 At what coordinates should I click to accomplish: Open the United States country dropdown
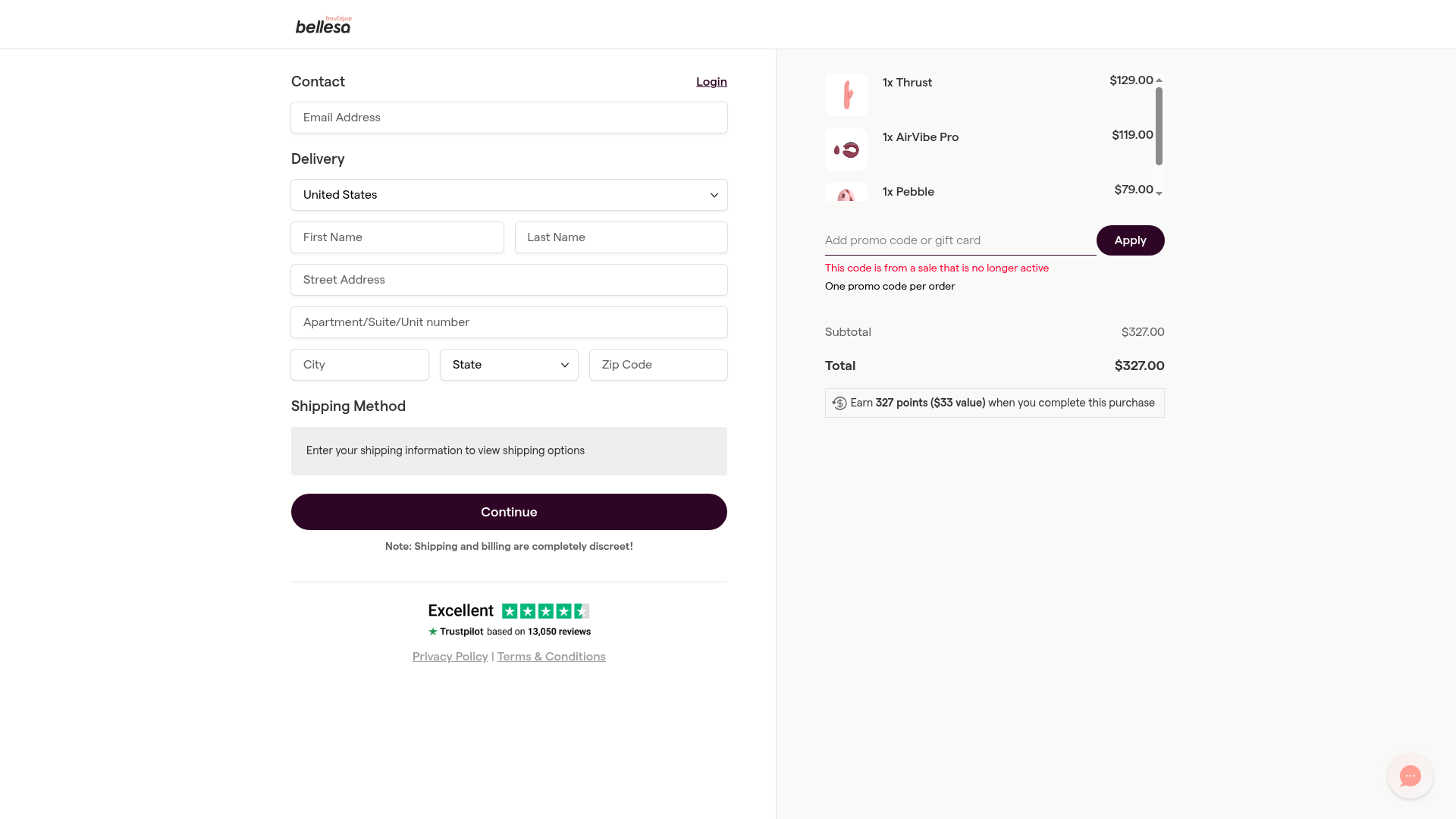(x=509, y=195)
